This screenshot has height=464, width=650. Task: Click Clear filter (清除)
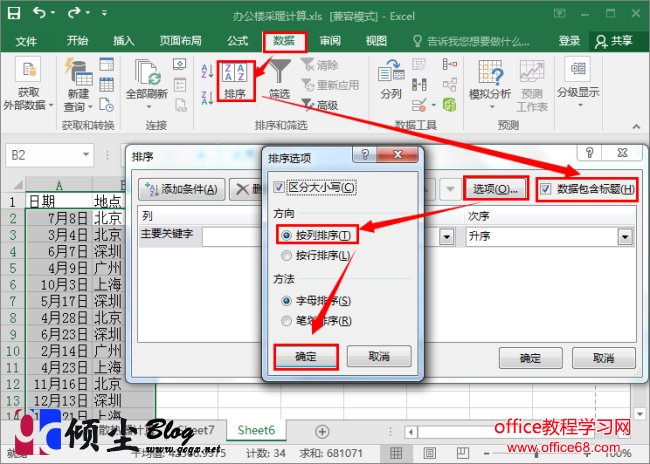pos(320,65)
